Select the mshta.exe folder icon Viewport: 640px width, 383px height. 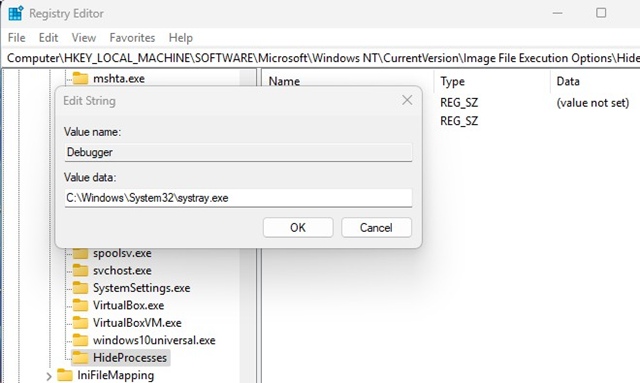pos(80,78)
